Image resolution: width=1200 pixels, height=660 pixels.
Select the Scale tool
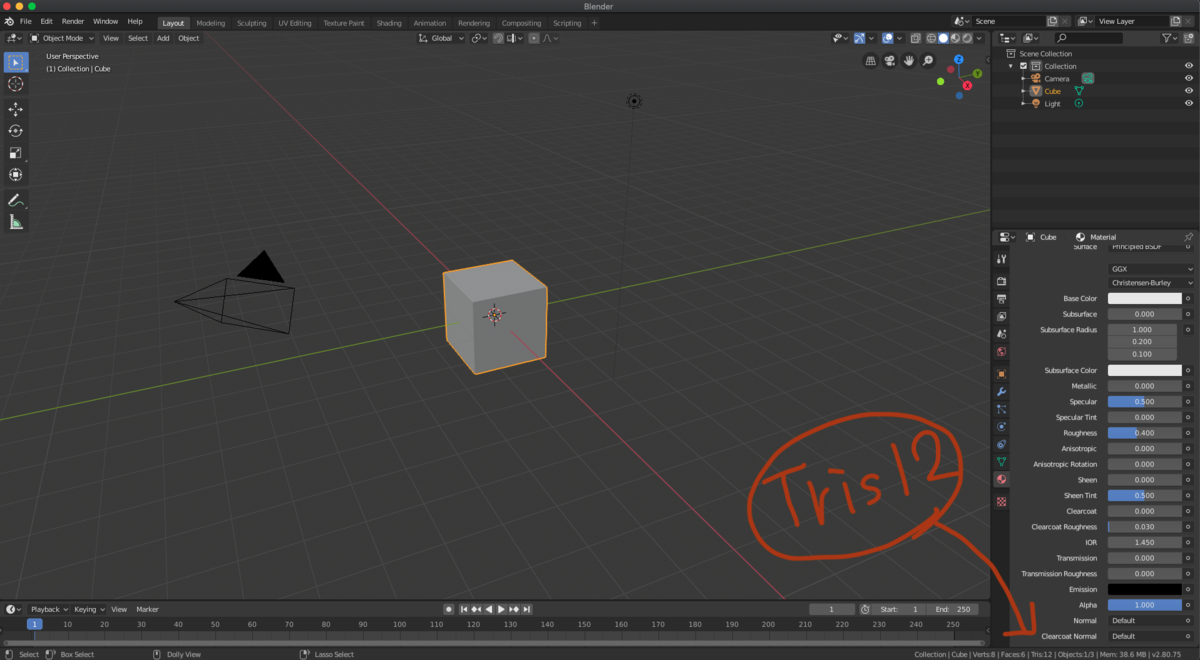point(16,153)
